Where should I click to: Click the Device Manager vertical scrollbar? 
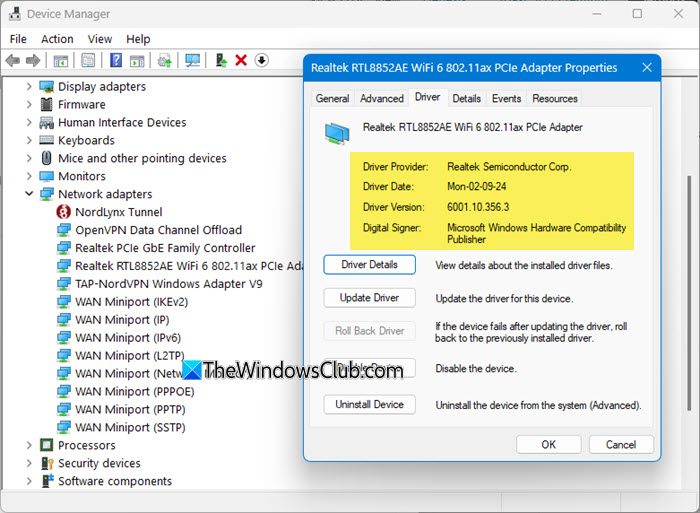click(689, 293)
